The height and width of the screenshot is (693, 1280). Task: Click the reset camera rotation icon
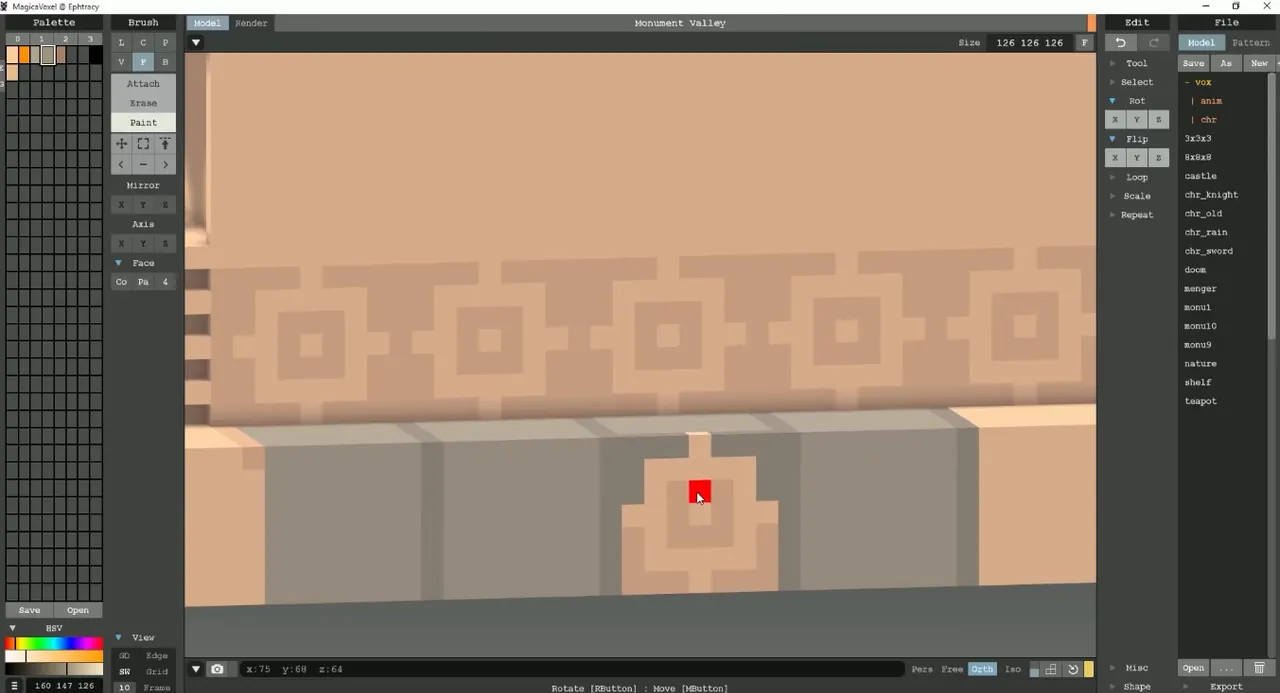(x=1073, y=669)
